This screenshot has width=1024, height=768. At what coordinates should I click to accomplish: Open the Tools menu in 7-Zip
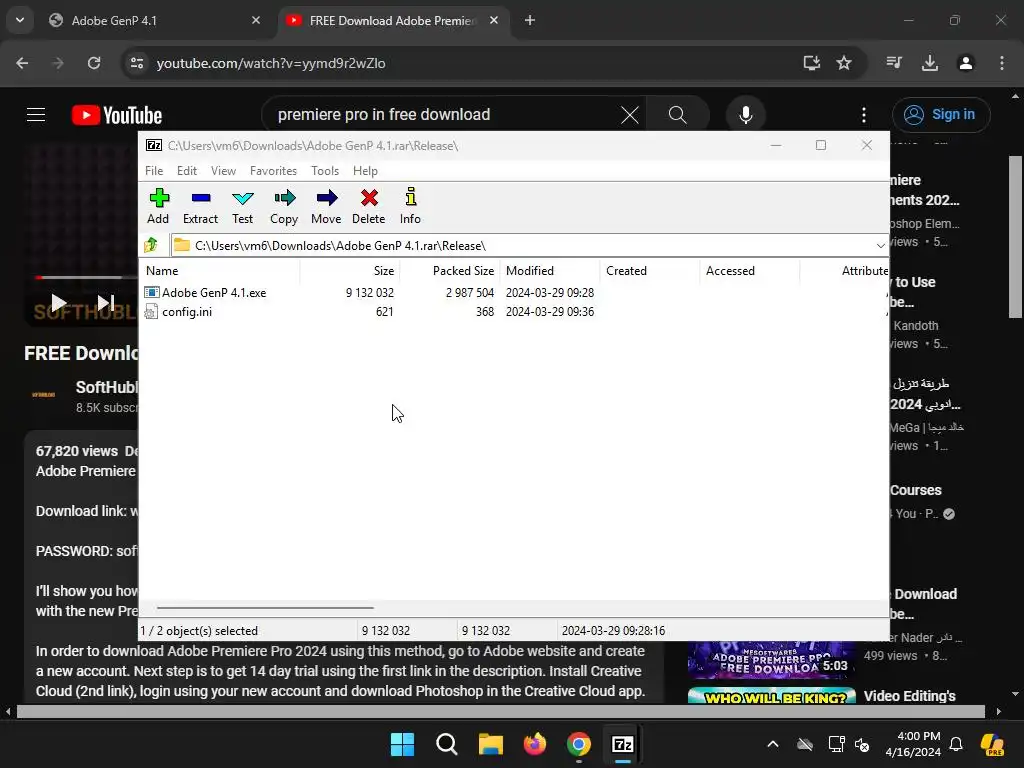[x=325, y=170]
